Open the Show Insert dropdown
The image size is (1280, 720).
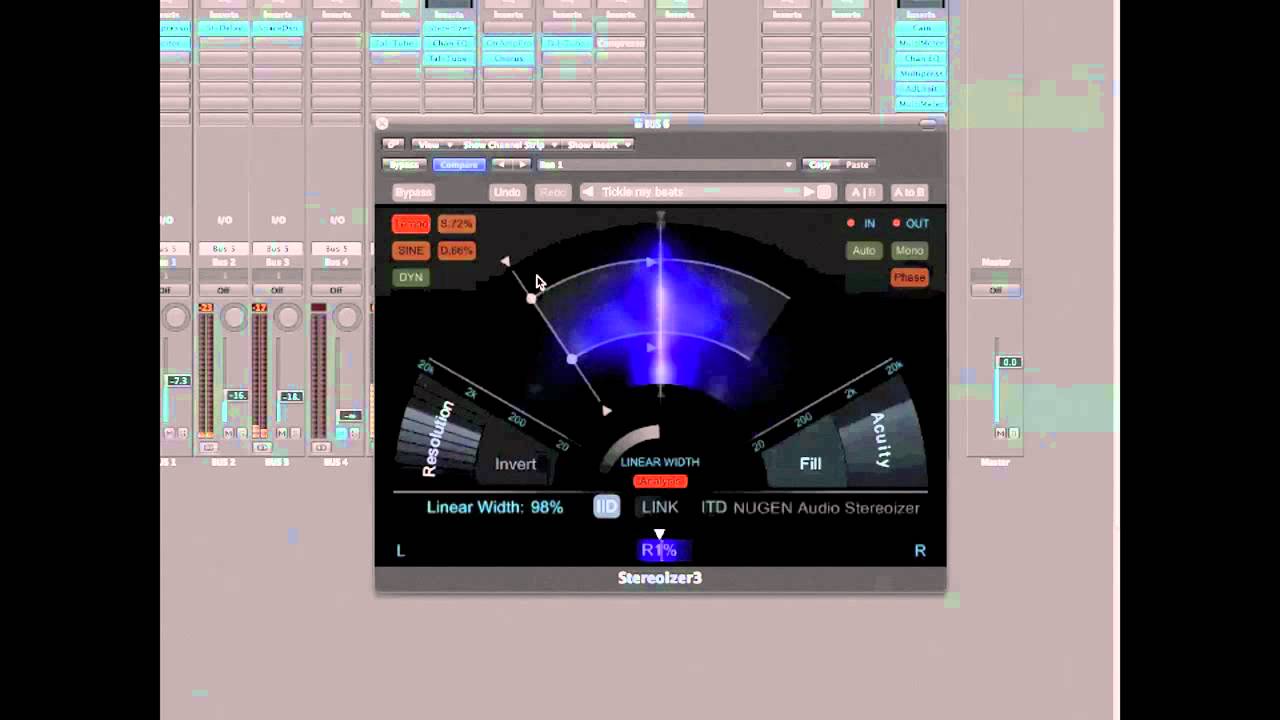pyautogui.click(x=597, y=144)
